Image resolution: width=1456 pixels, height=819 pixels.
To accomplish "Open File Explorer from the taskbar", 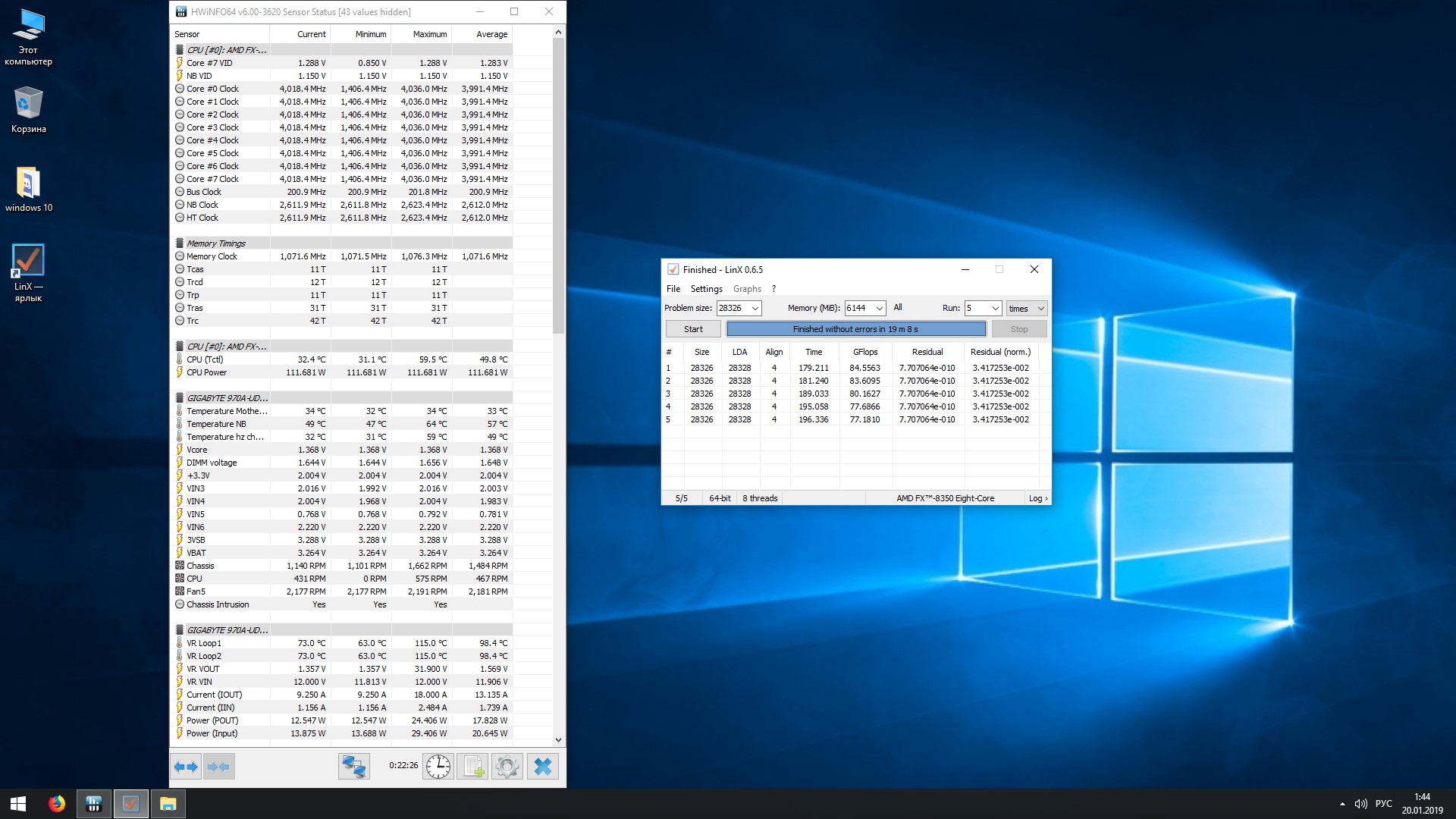I will (168, 804).
